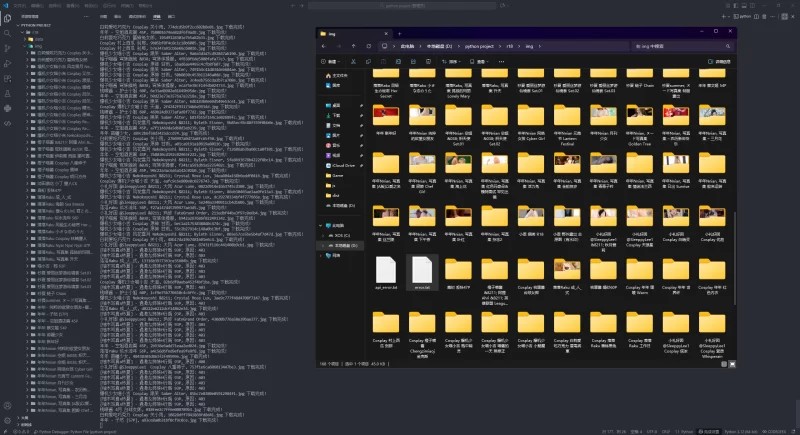Open the Testing flask icon view

click(x=7, y=96)
